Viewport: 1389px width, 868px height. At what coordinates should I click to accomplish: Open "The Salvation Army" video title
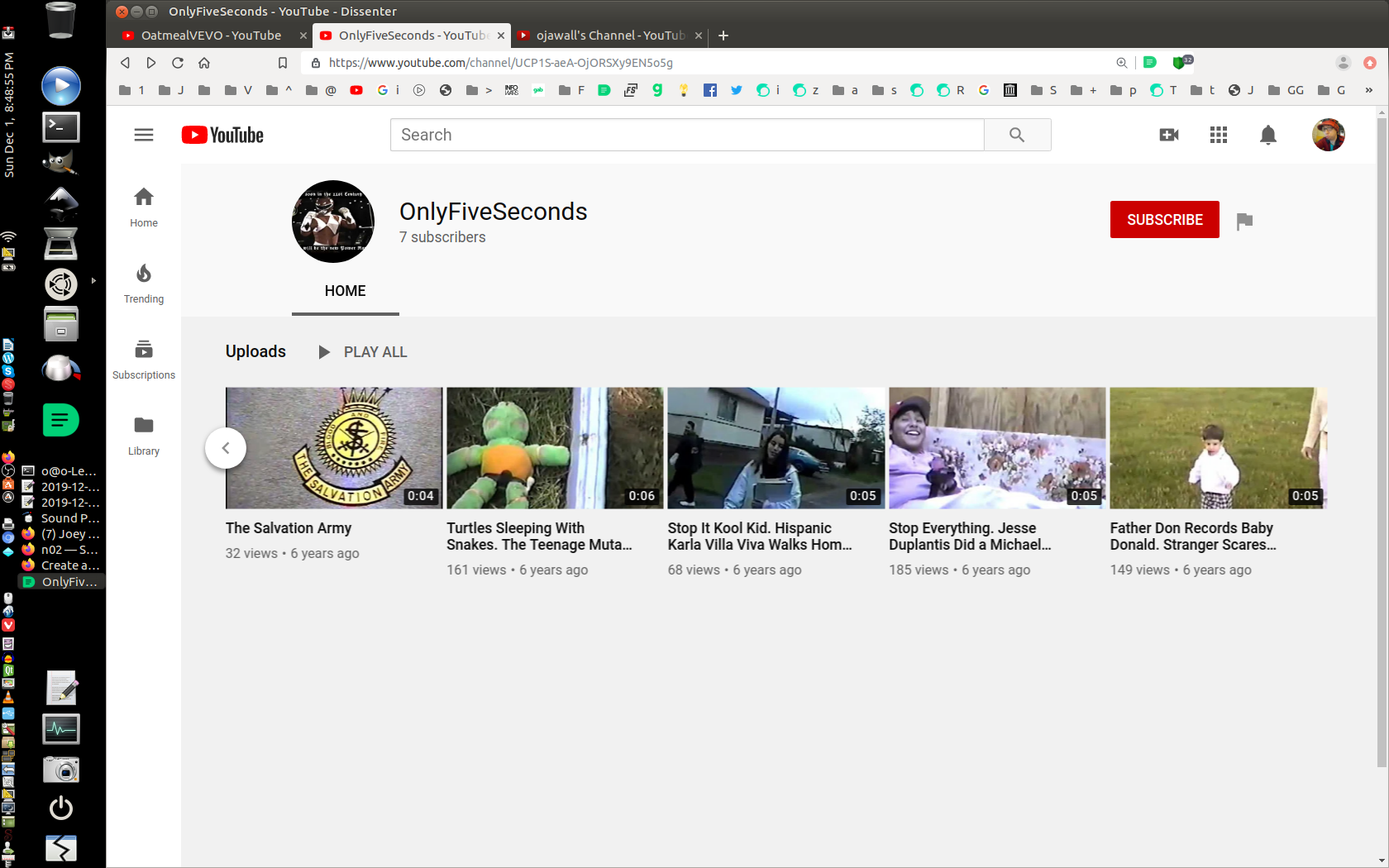coord(289,528)
